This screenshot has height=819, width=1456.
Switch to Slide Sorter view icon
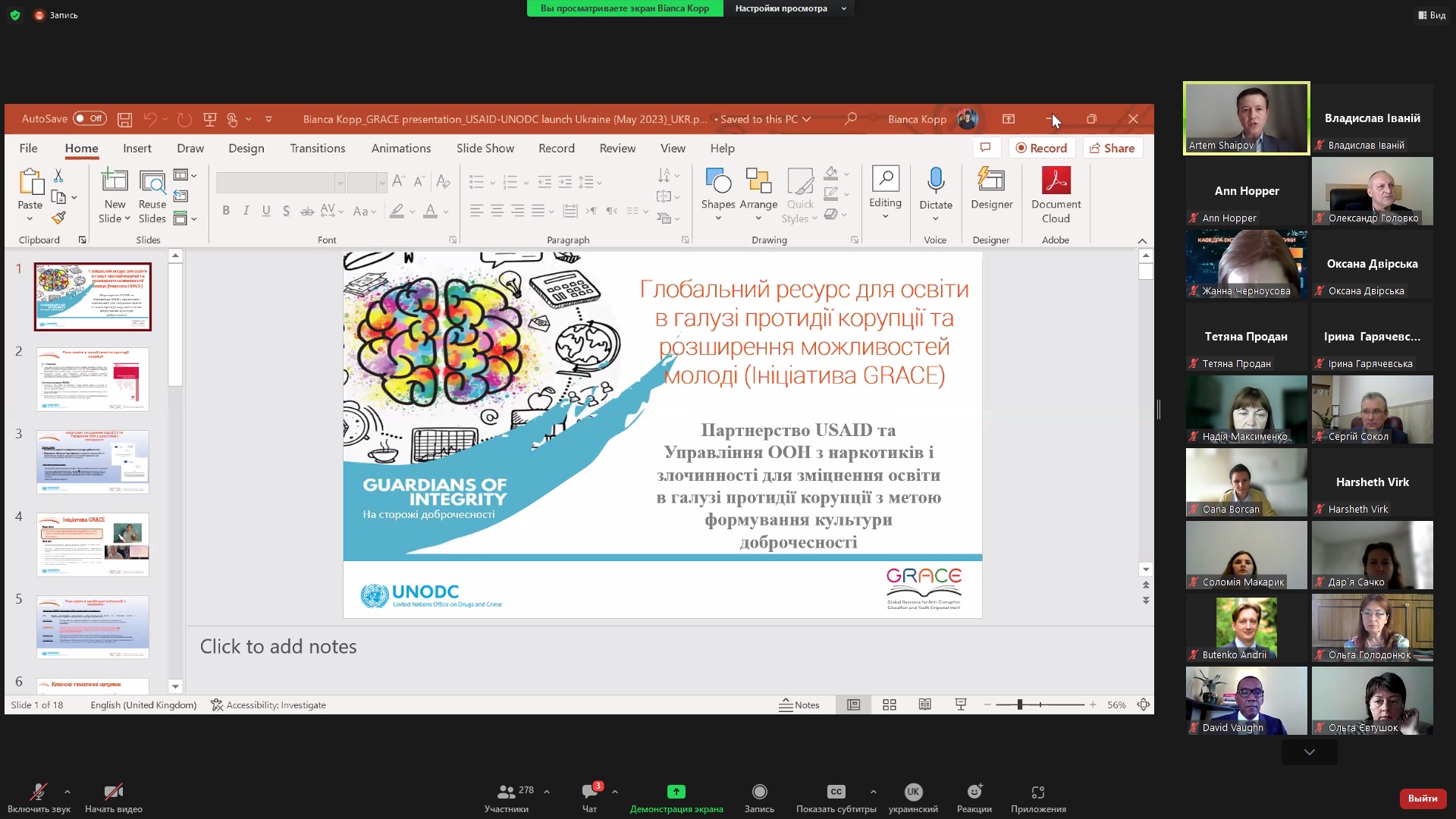pyautogui.click(x=890, y=704)
